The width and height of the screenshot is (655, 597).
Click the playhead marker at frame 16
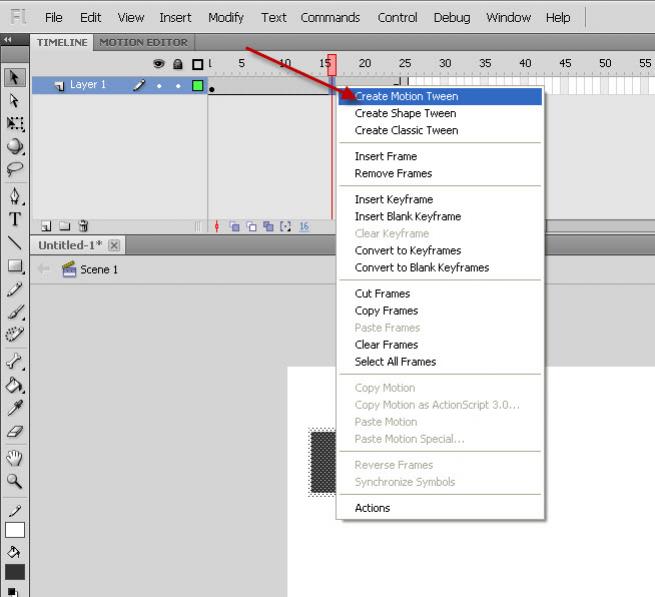coord(332,64)
